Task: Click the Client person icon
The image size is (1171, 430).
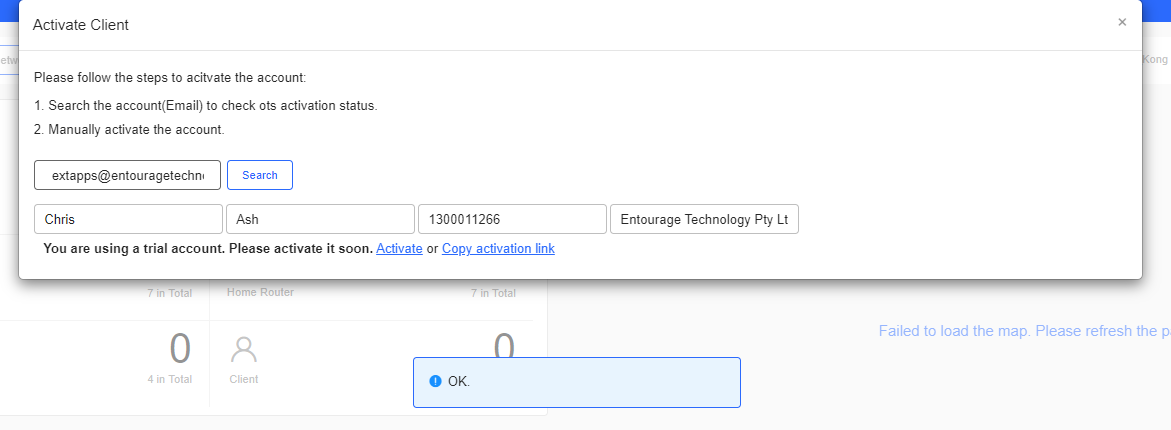Action: pos(243,349)
